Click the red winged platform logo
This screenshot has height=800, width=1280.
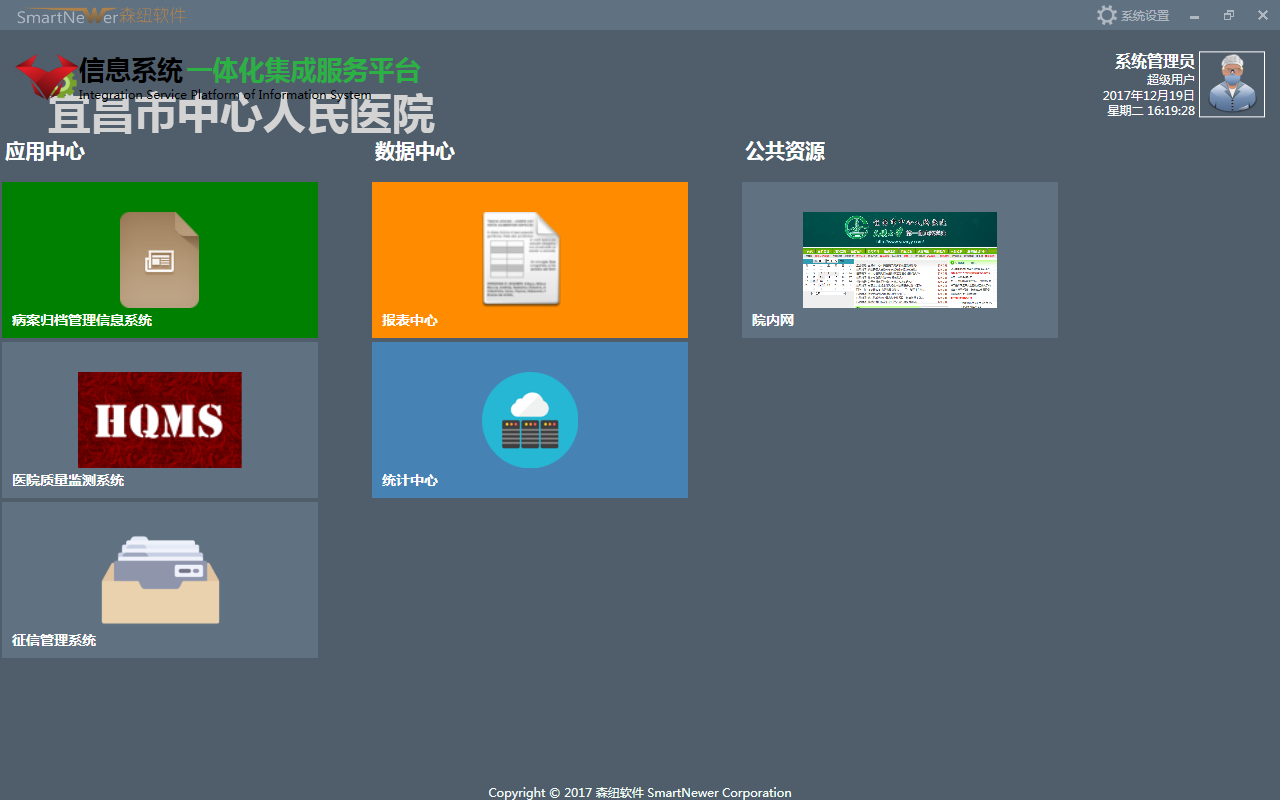click(x=45, y=76)
